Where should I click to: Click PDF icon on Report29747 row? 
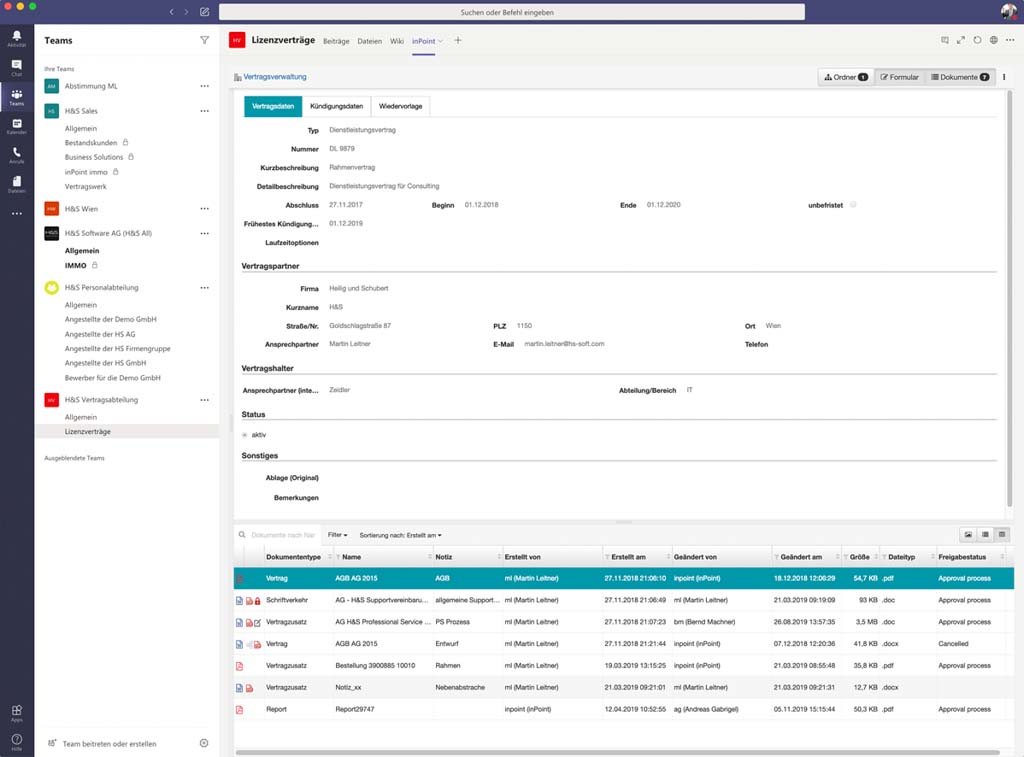(x=239, y=709)
